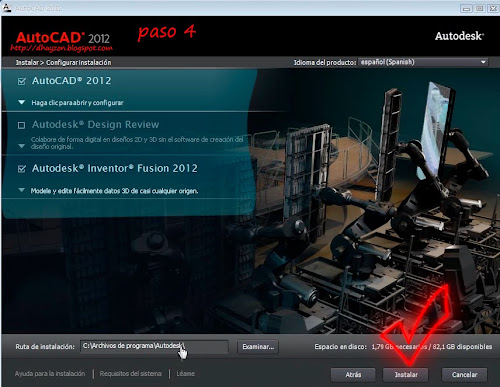Click the AutoCAD window title bar icon
500x387 pixels.
pyautogui.click(x=6, y=7)
